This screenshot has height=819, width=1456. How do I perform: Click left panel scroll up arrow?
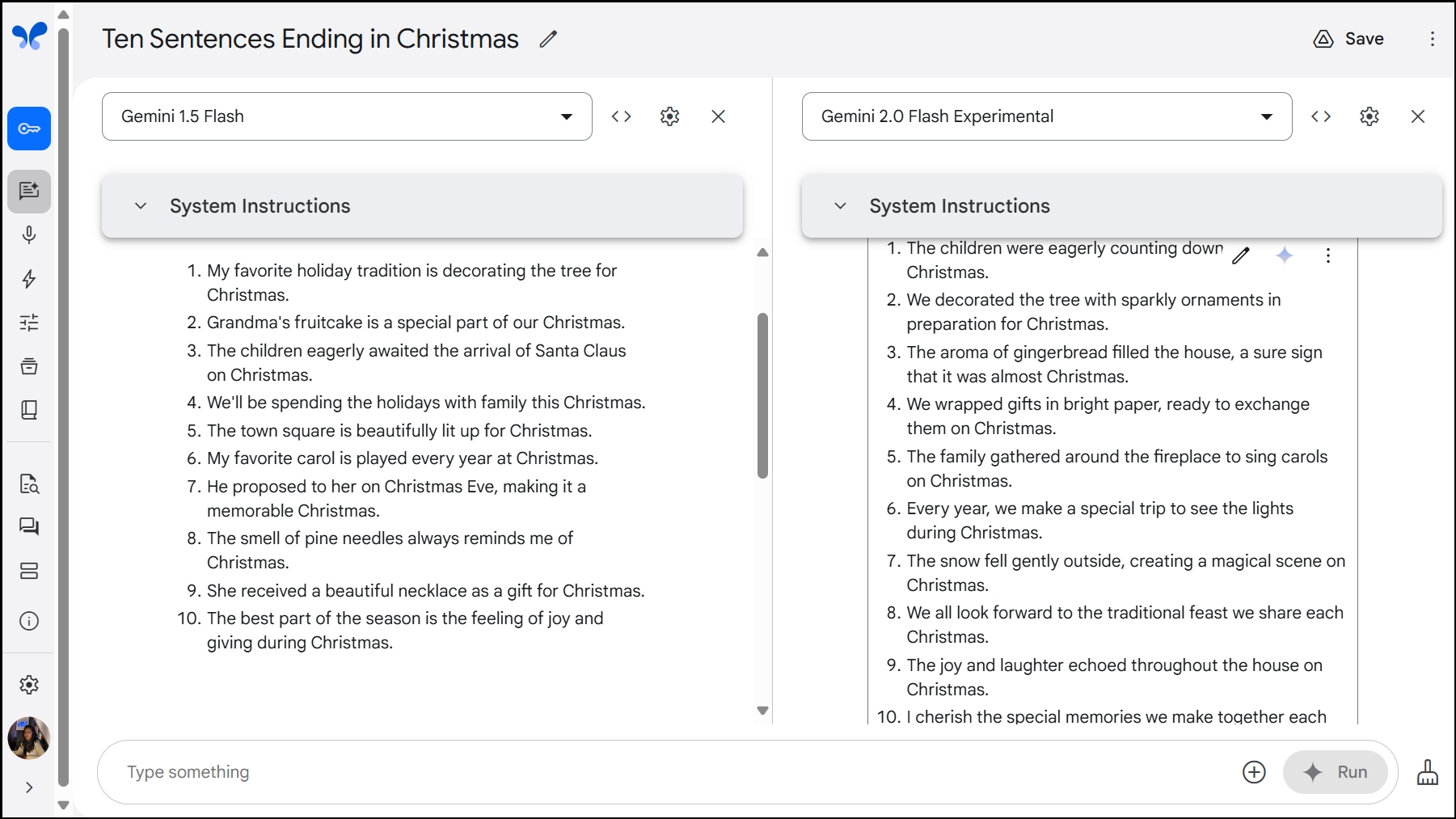[x=762, y=253]
